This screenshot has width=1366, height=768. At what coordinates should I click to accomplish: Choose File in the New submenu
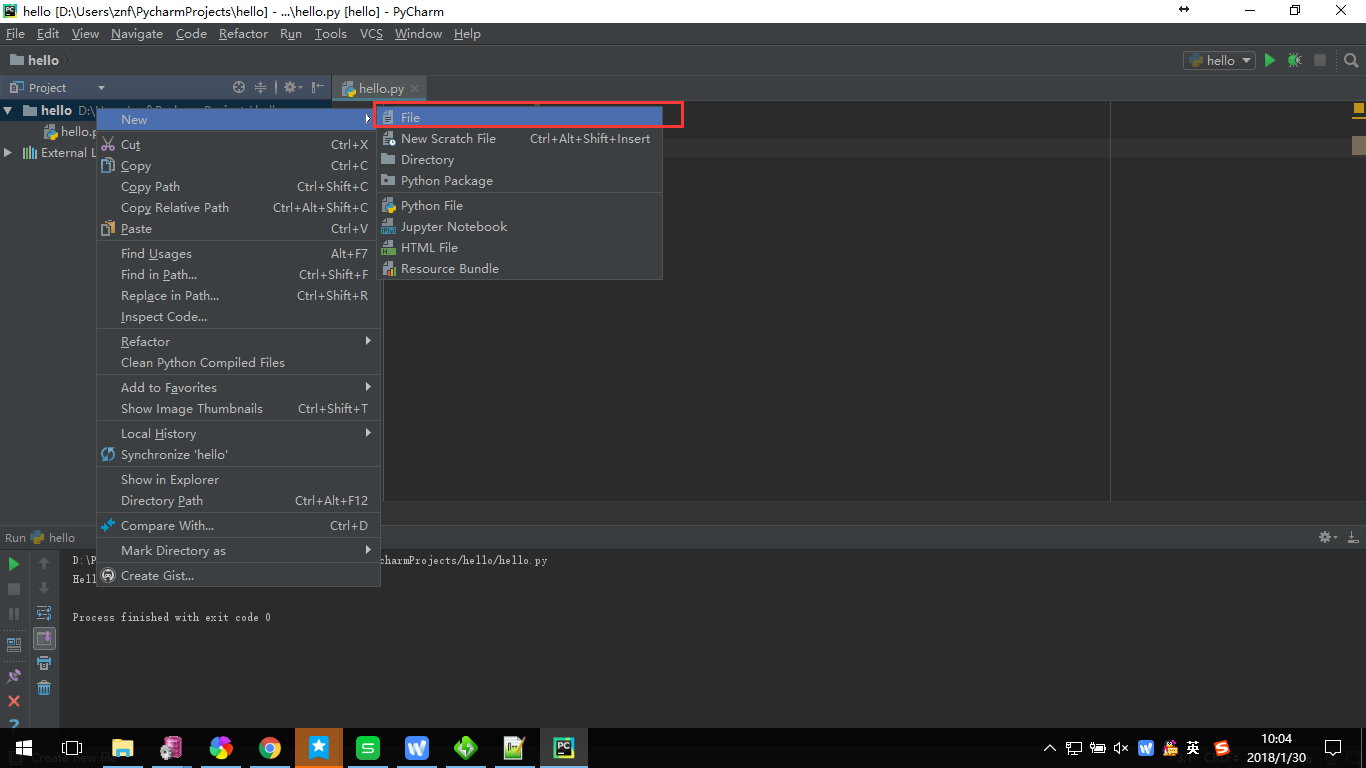(x=519, y=117)
